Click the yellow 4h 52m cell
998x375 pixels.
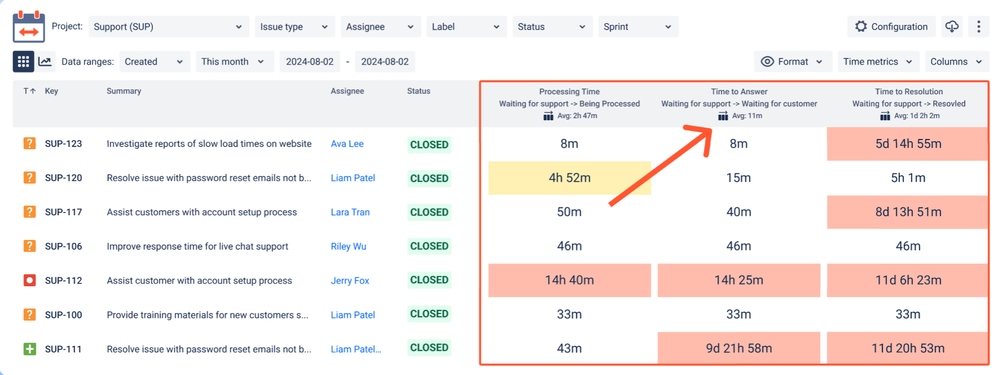click(570, 178)
